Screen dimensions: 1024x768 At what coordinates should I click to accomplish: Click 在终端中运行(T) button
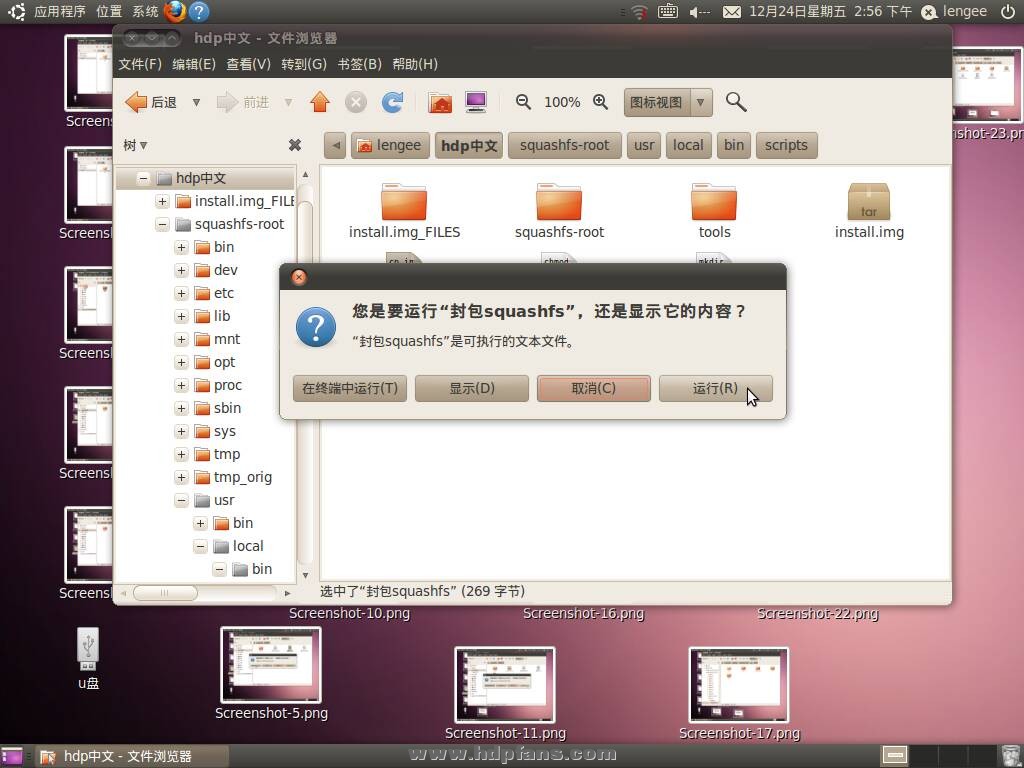350,389
